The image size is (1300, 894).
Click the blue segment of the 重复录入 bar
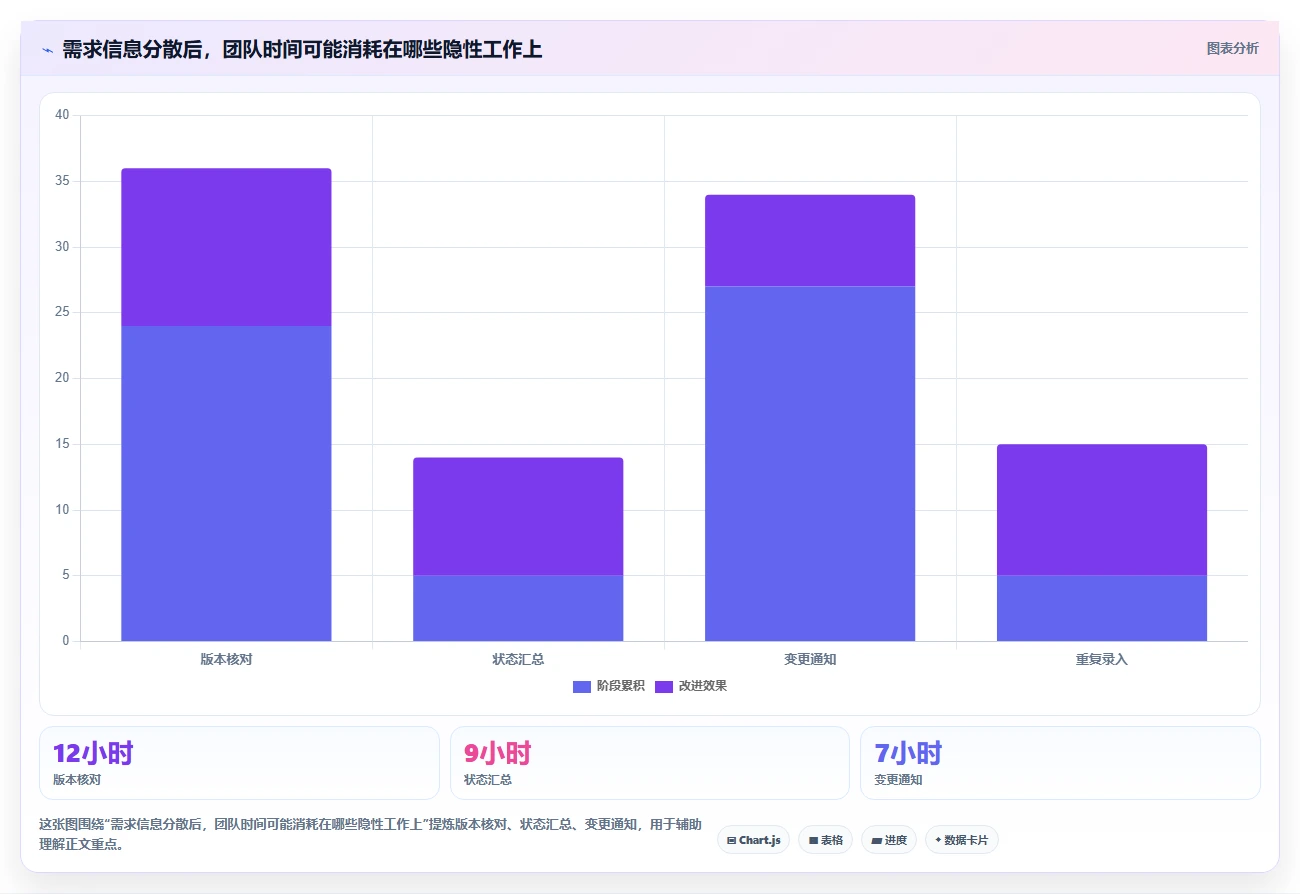tap(1102, 608)
